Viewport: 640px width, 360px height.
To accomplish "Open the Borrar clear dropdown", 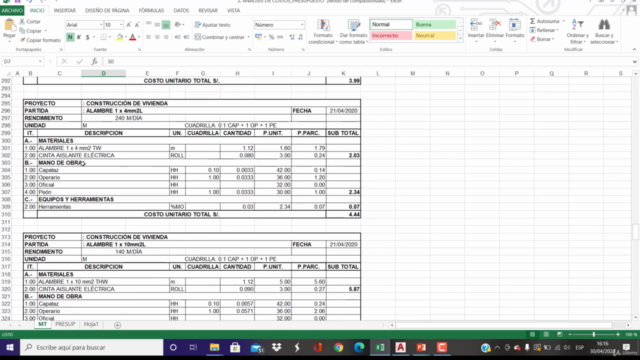I will 542,39.
